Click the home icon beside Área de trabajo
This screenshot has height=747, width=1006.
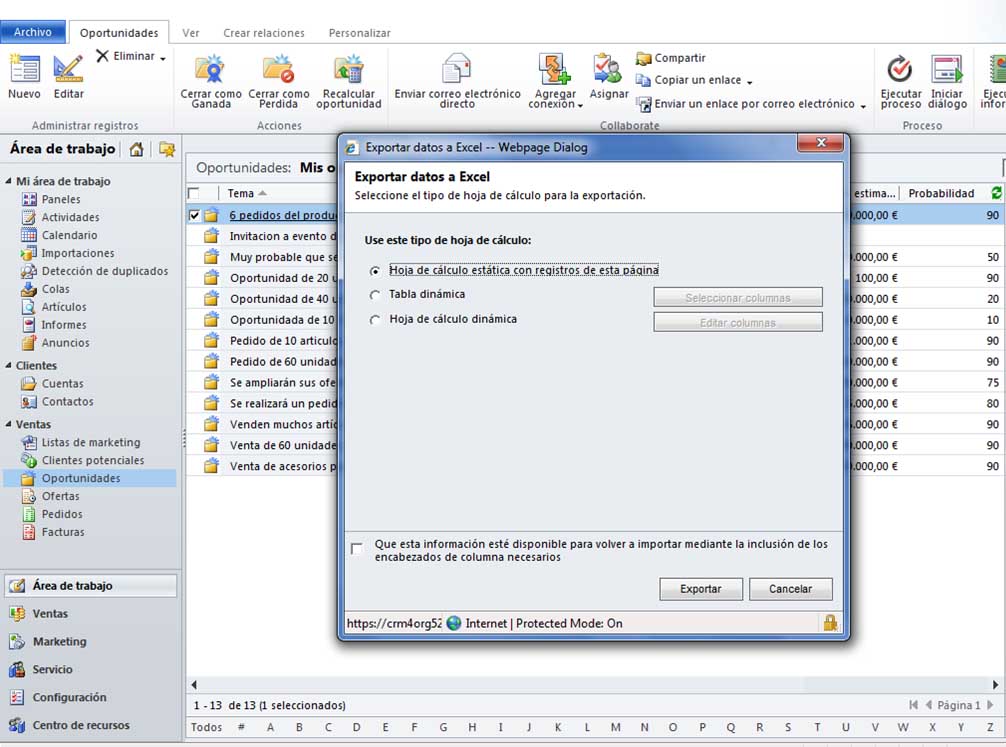pos(136,150)
